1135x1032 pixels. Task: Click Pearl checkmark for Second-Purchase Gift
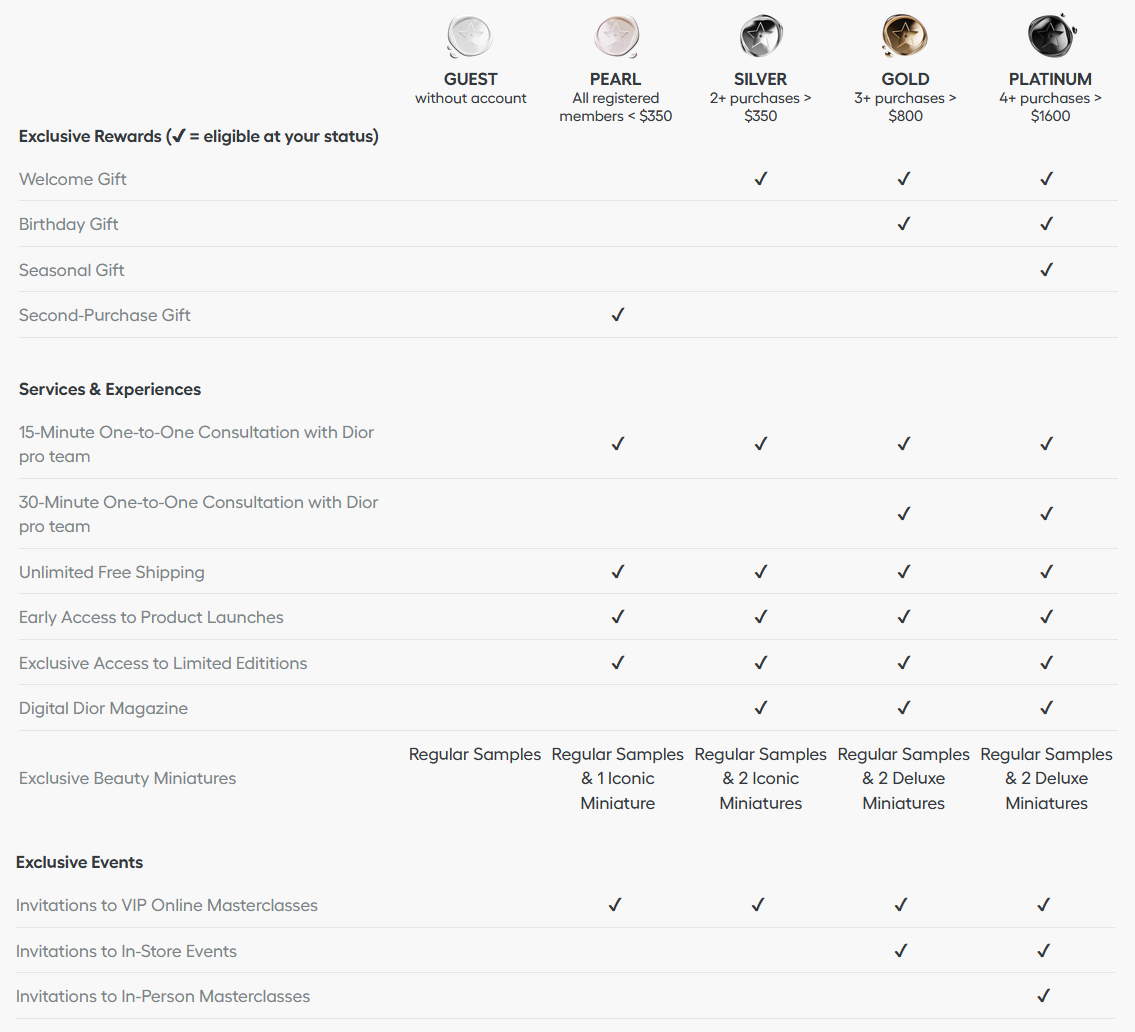point(618,315)
